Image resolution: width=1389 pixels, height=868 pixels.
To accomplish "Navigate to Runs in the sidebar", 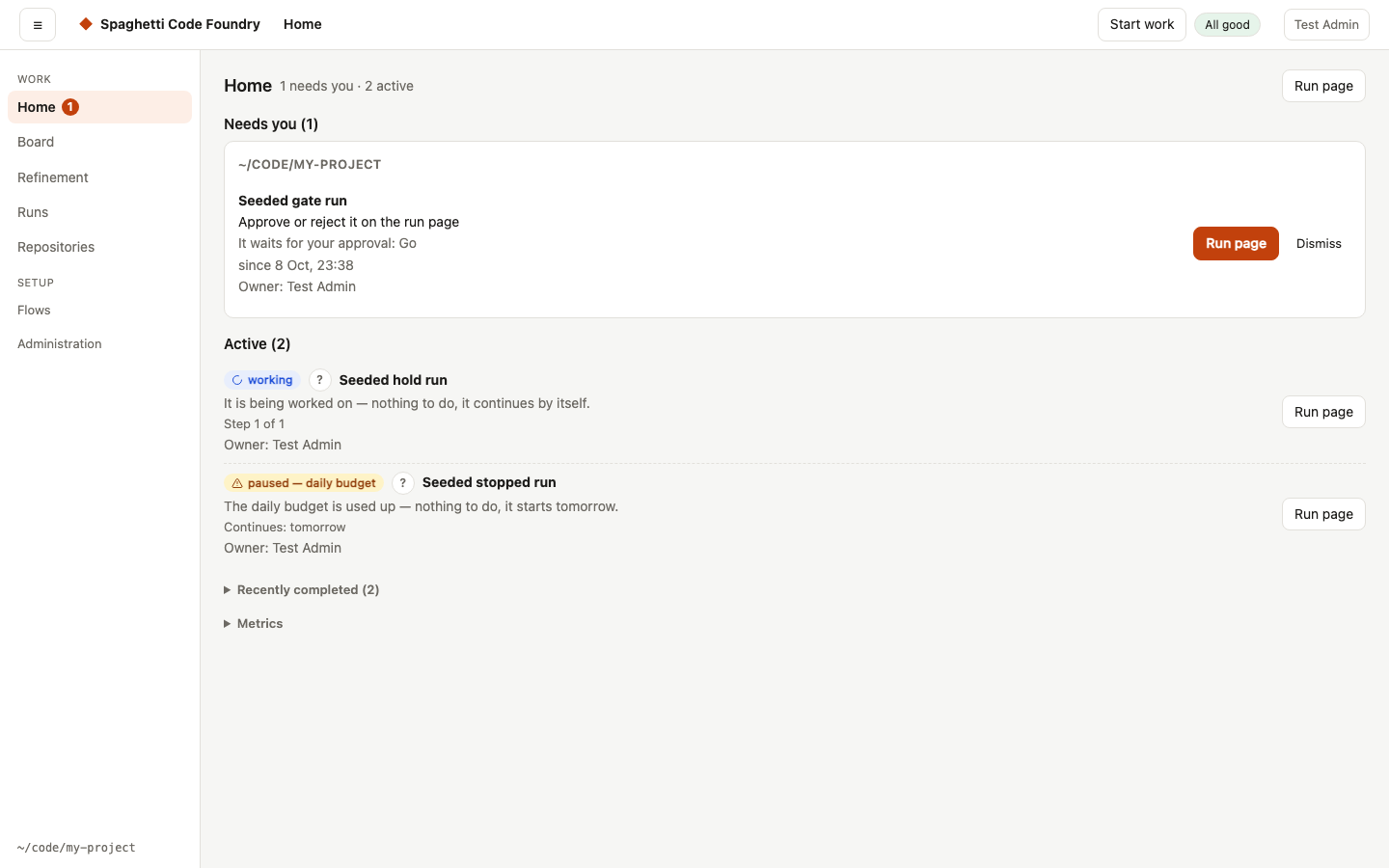I will (99, 212).
